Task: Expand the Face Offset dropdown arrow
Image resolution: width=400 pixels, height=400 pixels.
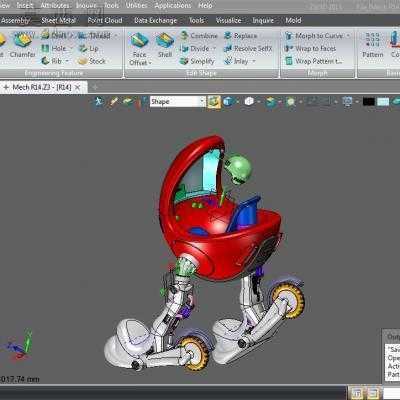Action: pos(150,63)
